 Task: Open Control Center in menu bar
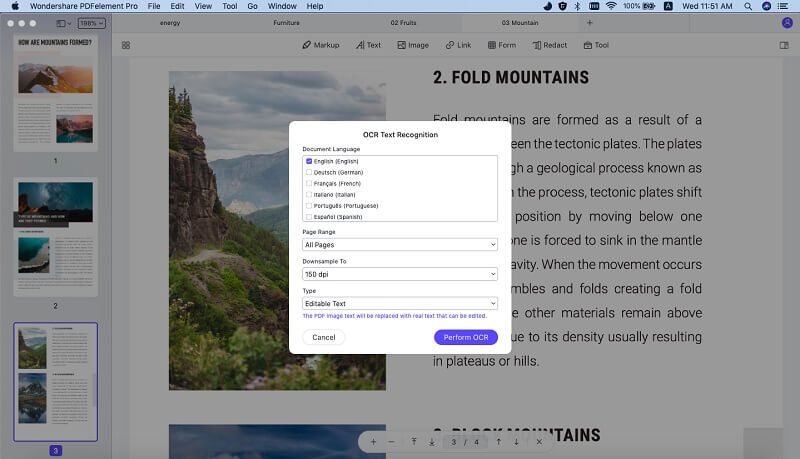coord(783,6)
